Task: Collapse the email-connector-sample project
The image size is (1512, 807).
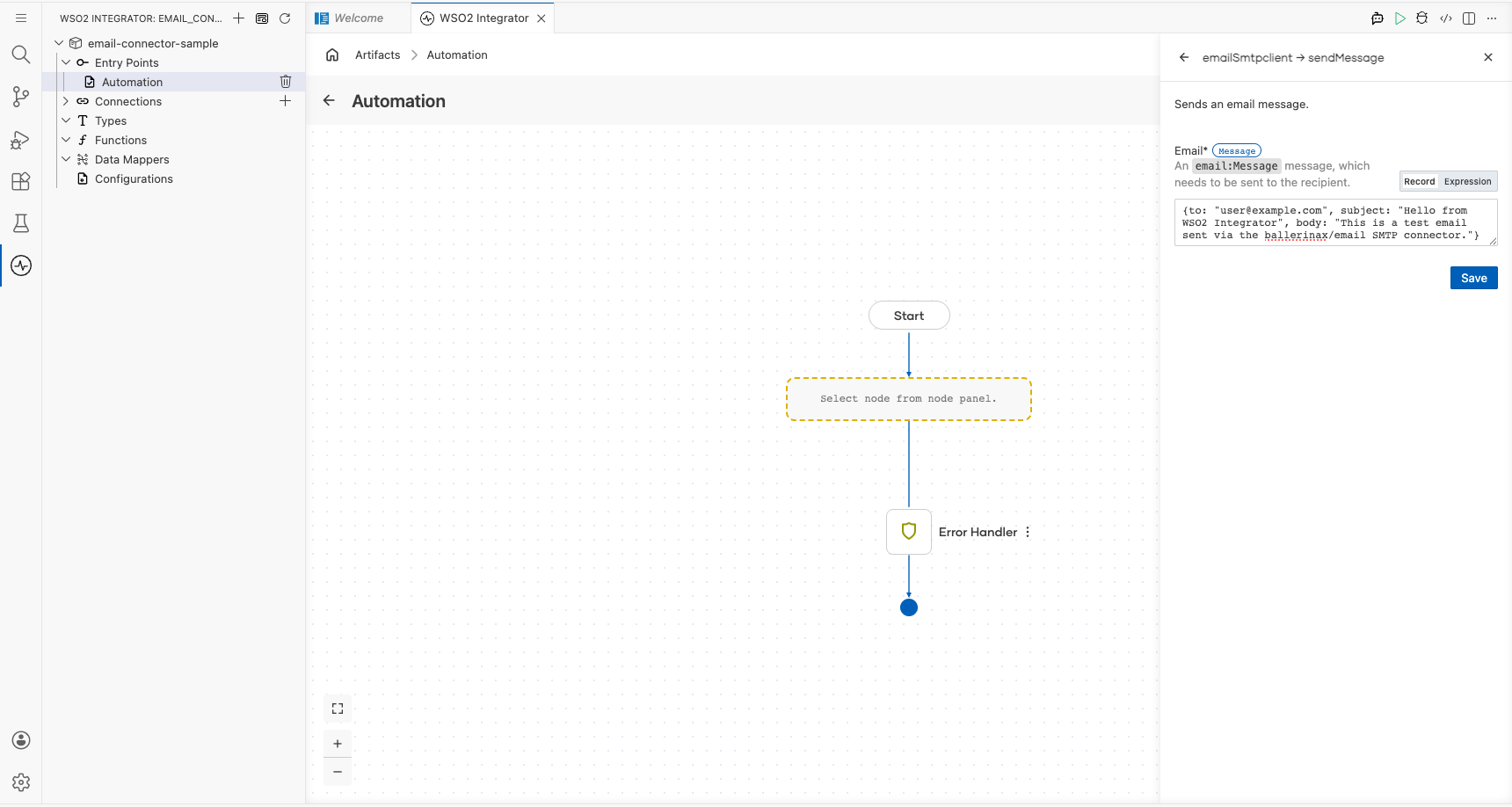Action: pos(59,43)
